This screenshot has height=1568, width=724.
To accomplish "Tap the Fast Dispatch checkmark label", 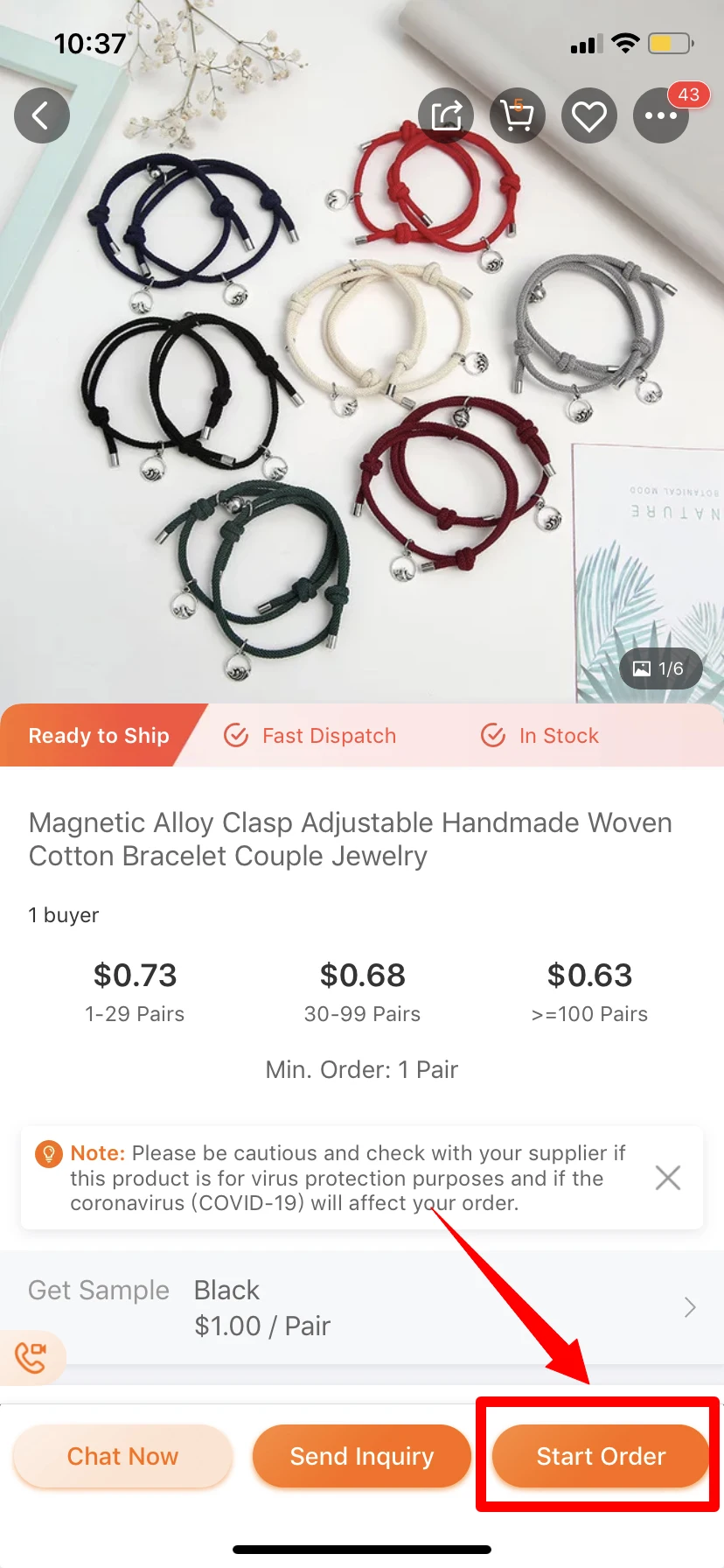I will (x=310, y=736).
